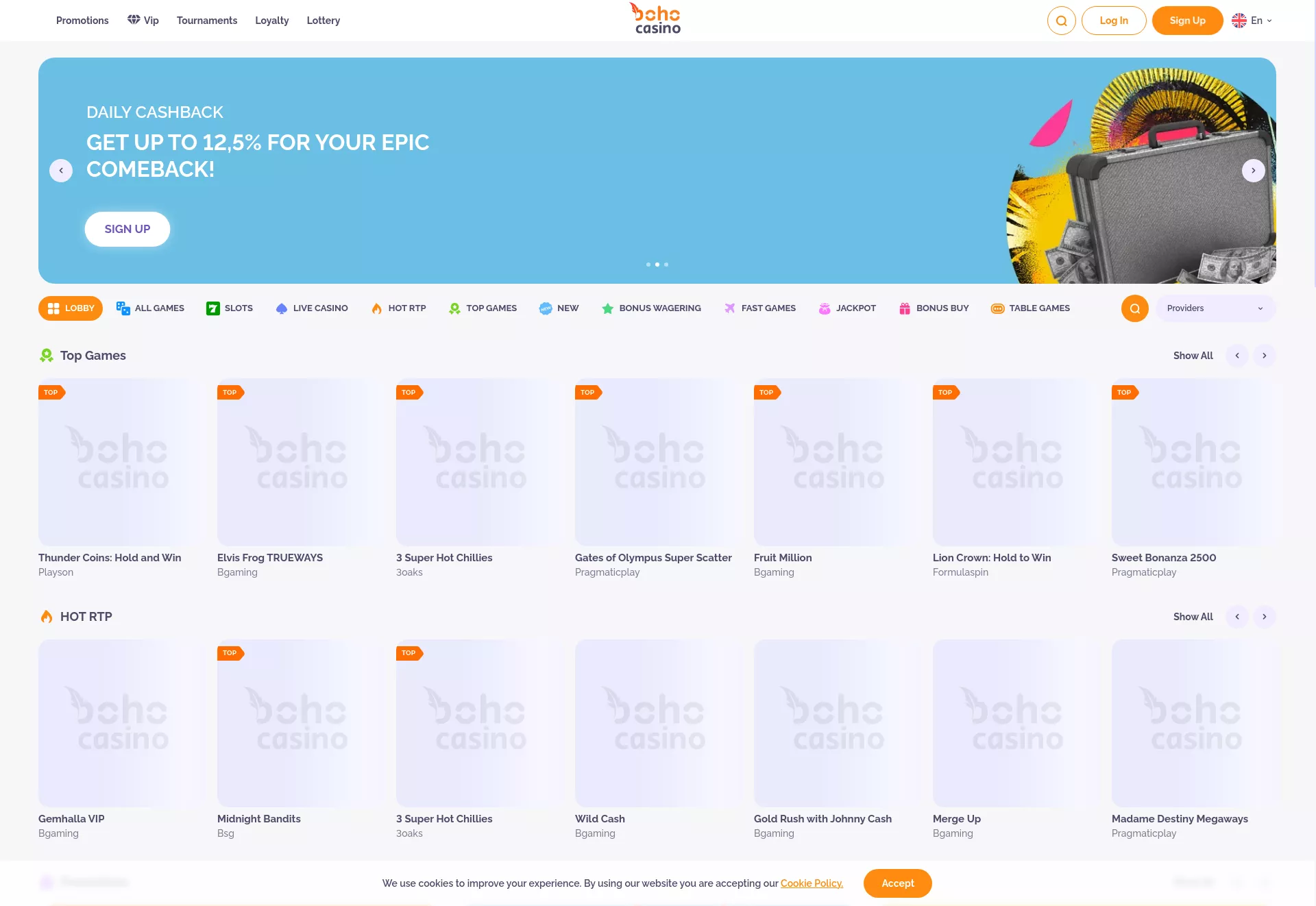
Task: Select the Lobby tab
Action: (x=71, y=308)
